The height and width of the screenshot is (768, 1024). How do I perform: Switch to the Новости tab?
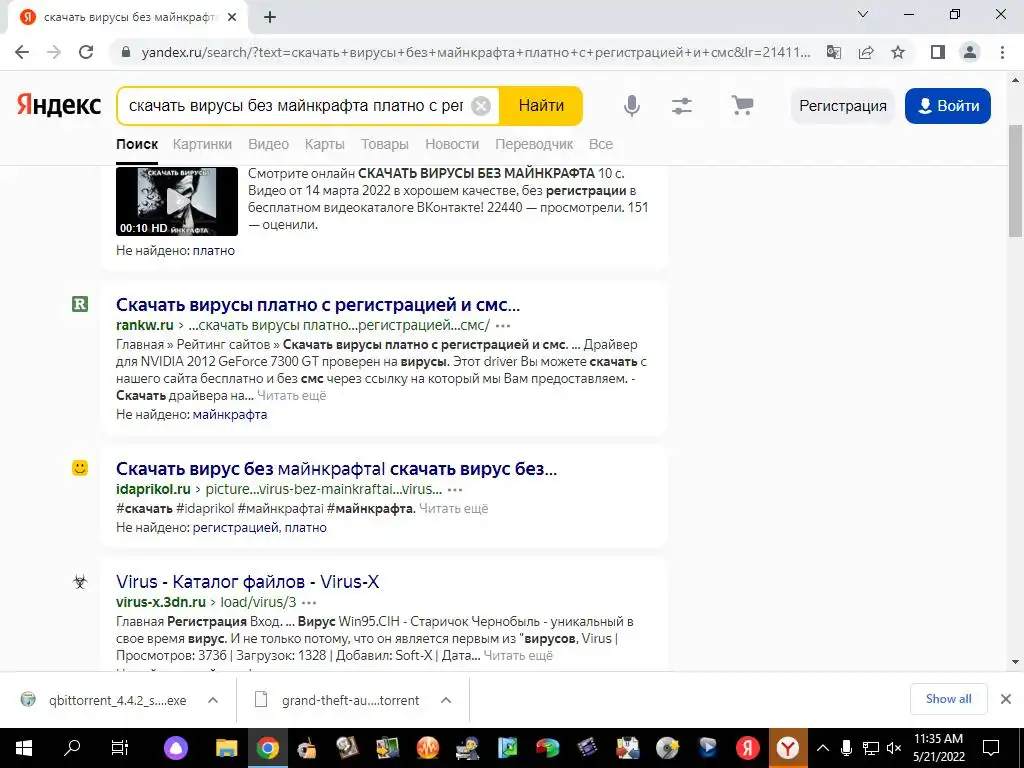pyautogui.click(x=452, y=144)
